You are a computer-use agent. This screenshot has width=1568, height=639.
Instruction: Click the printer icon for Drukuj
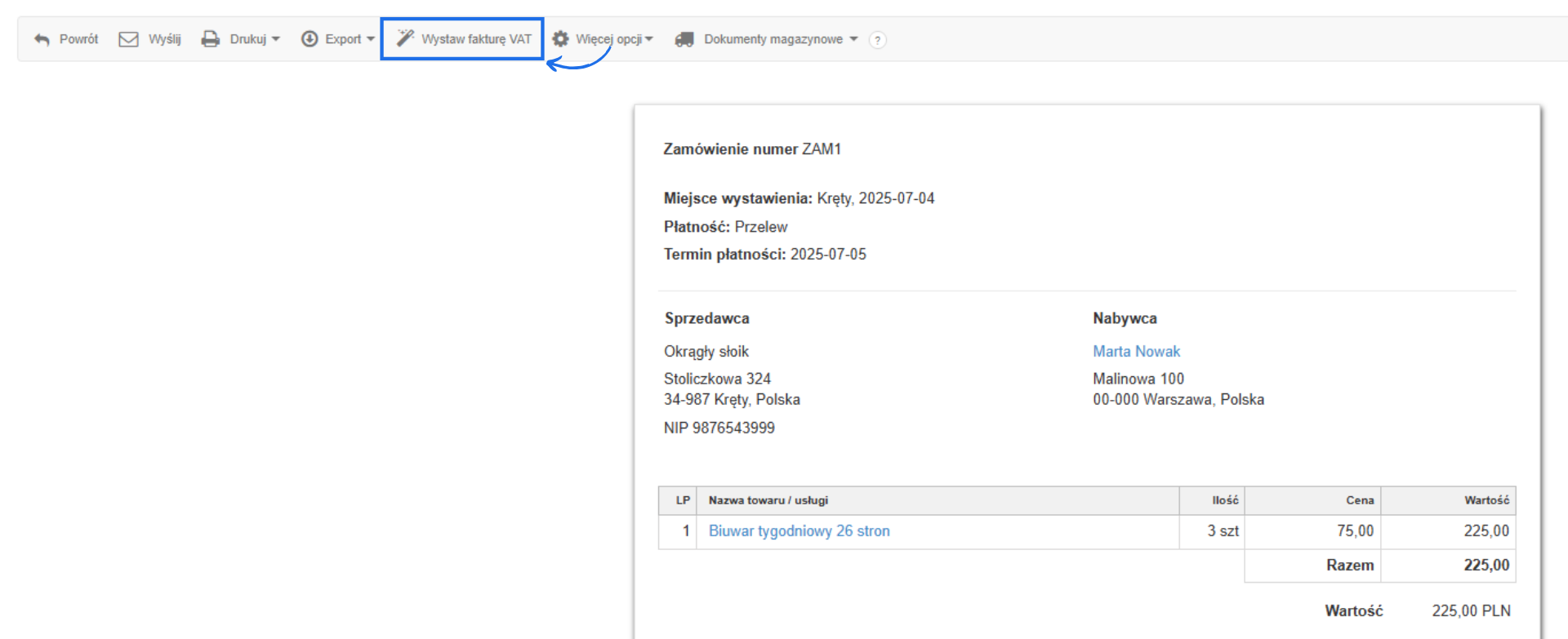pos(211,39)
